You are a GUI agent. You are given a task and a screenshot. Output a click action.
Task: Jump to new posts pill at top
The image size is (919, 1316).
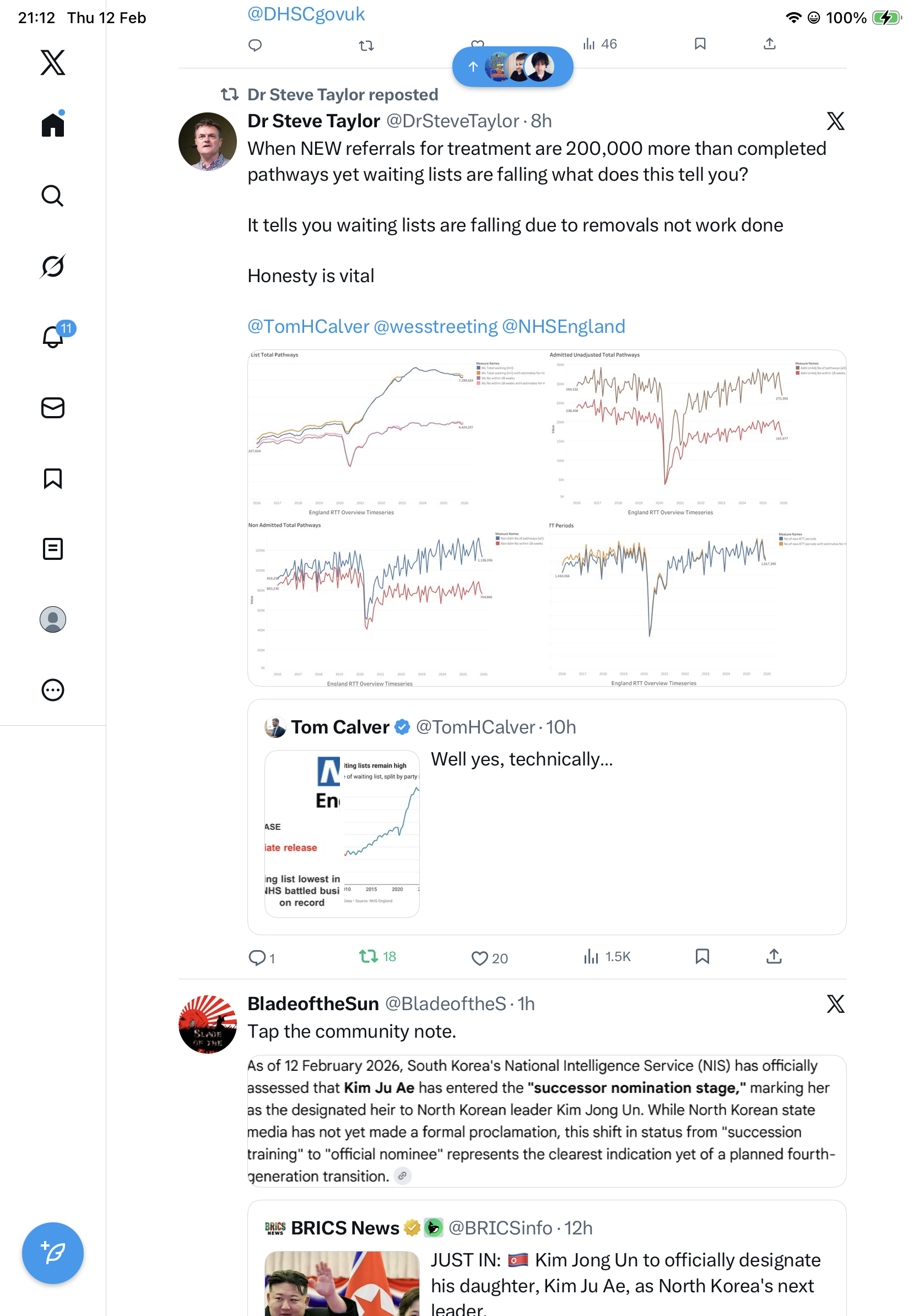512,67
